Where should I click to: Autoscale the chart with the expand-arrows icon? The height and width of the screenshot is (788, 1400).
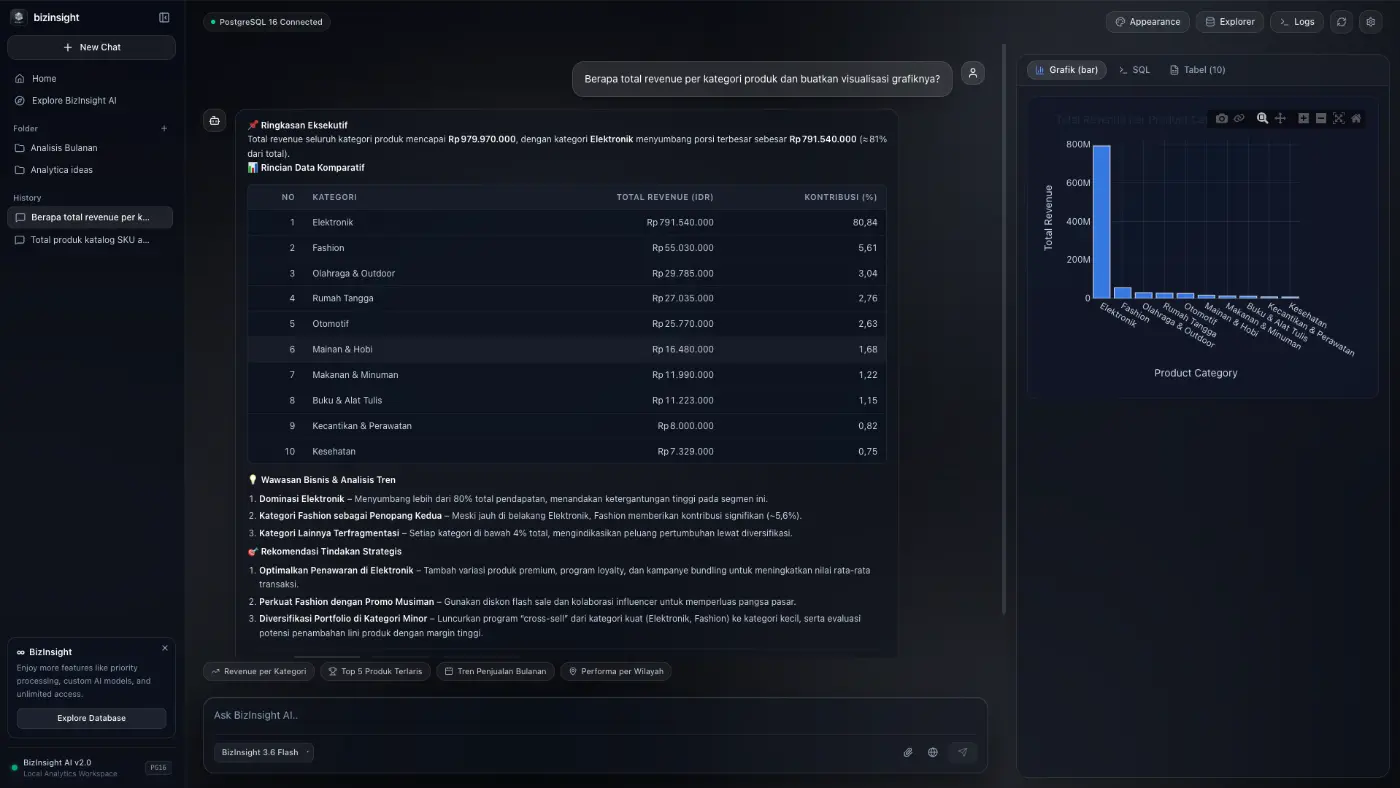(x=1339, y=118)
